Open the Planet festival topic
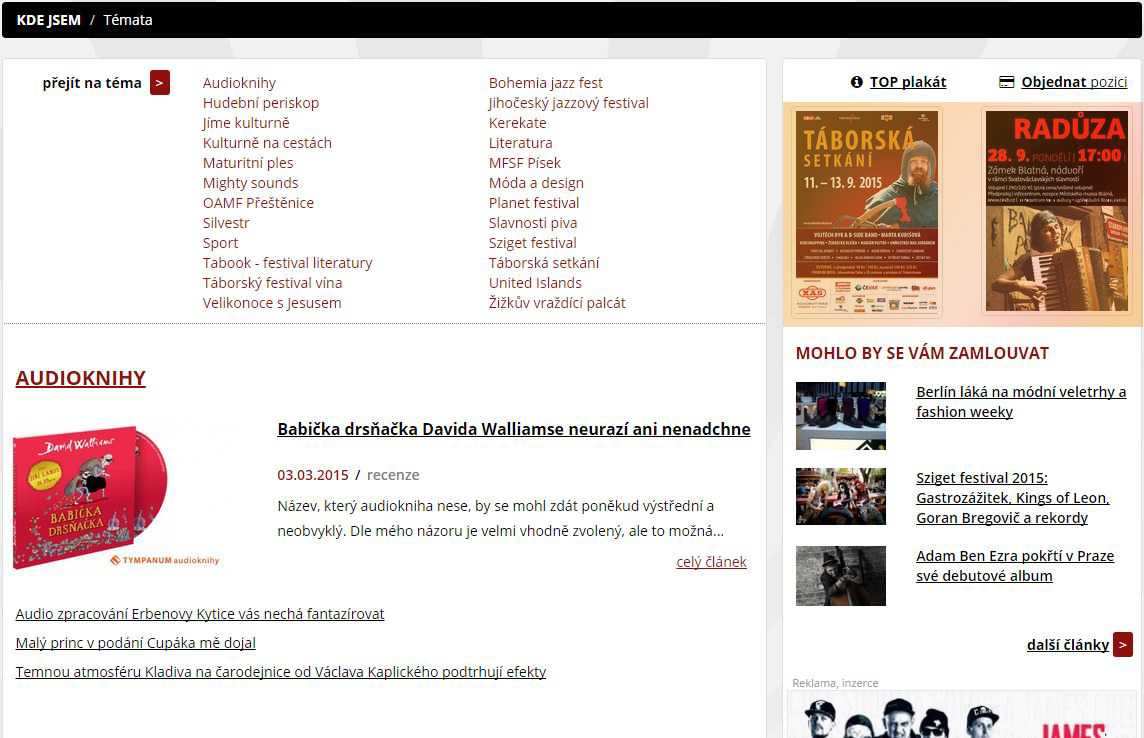The image size is (1144, 738). tap(534, 203)
